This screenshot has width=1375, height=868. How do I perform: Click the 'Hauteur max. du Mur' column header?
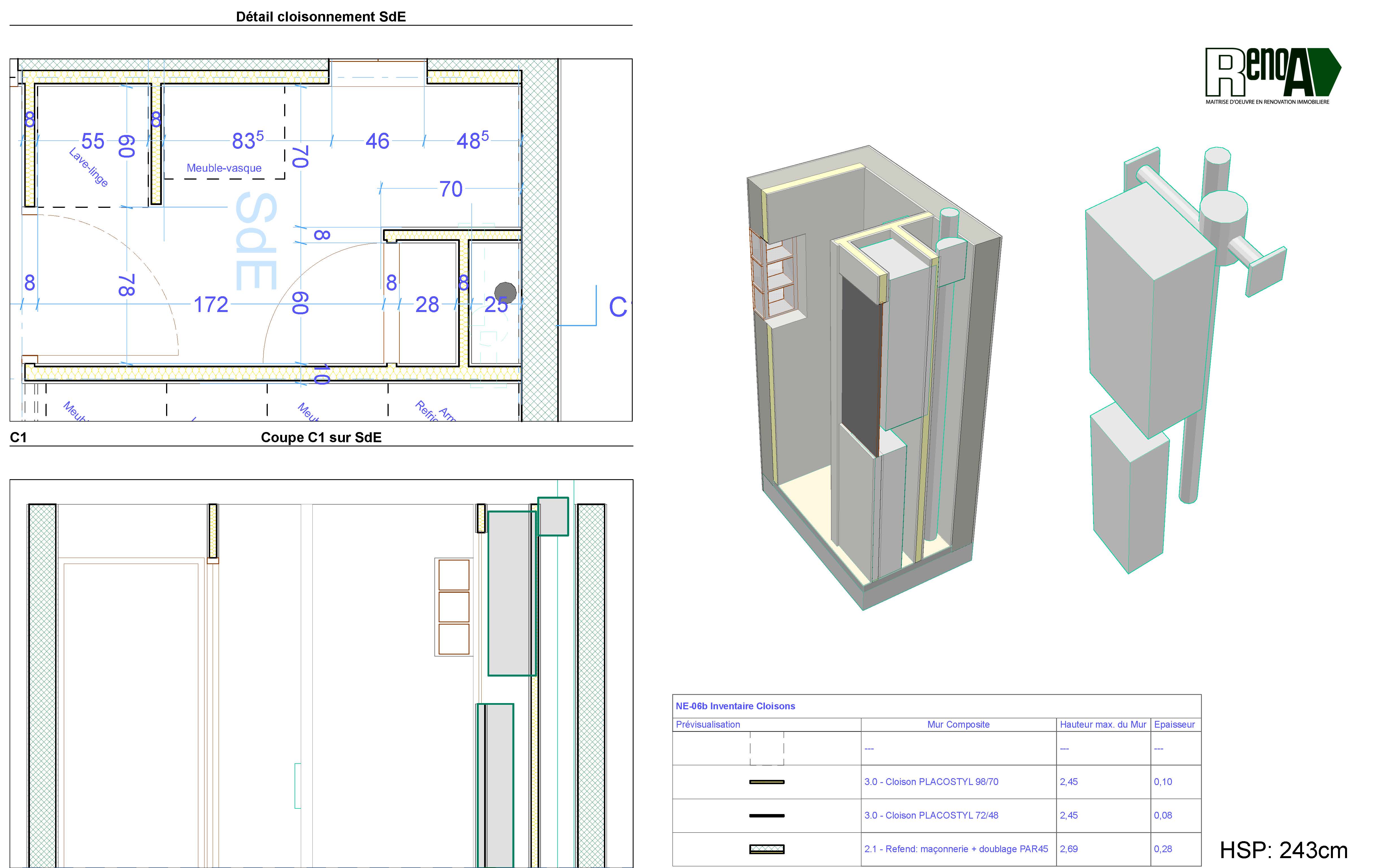[x=1103, y=724]
